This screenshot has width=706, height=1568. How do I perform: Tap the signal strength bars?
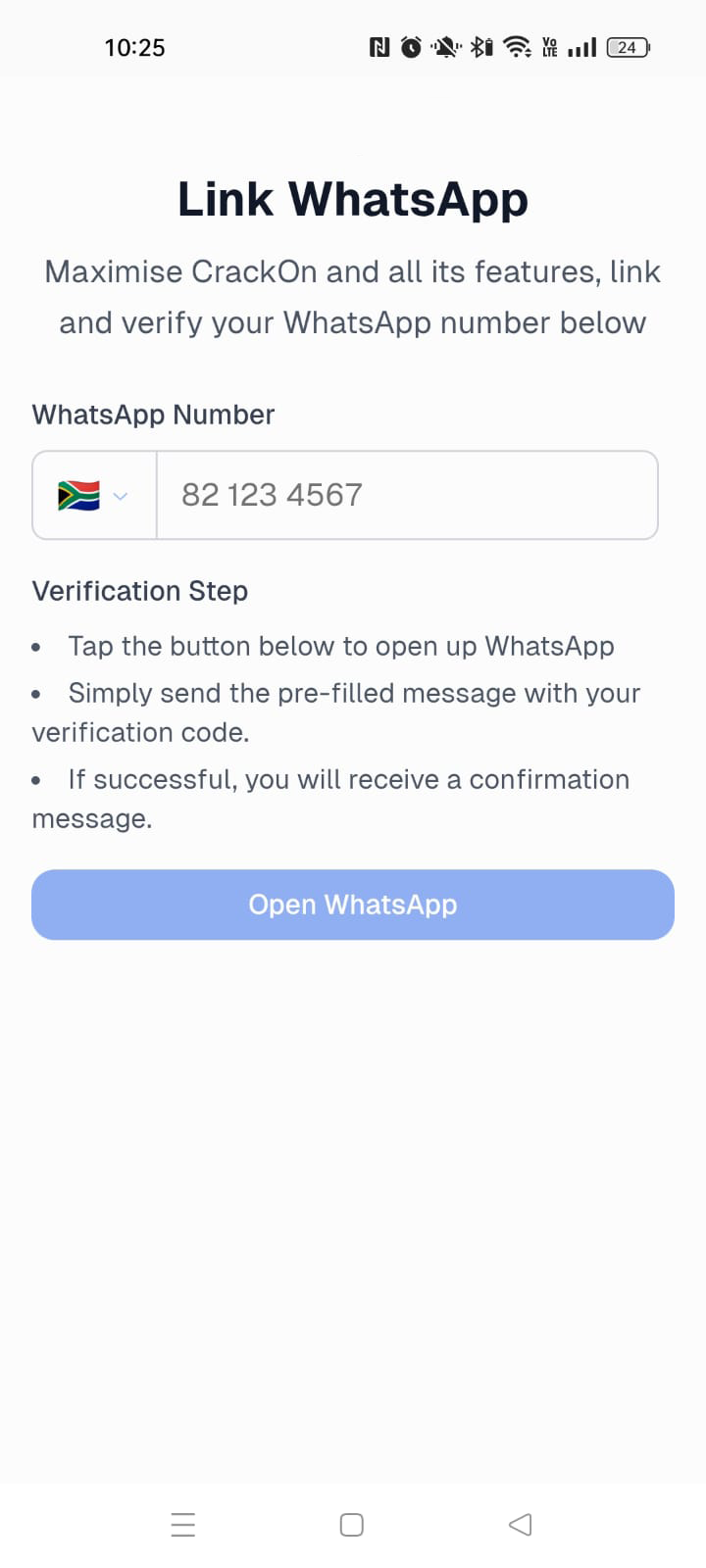(582, 47)
